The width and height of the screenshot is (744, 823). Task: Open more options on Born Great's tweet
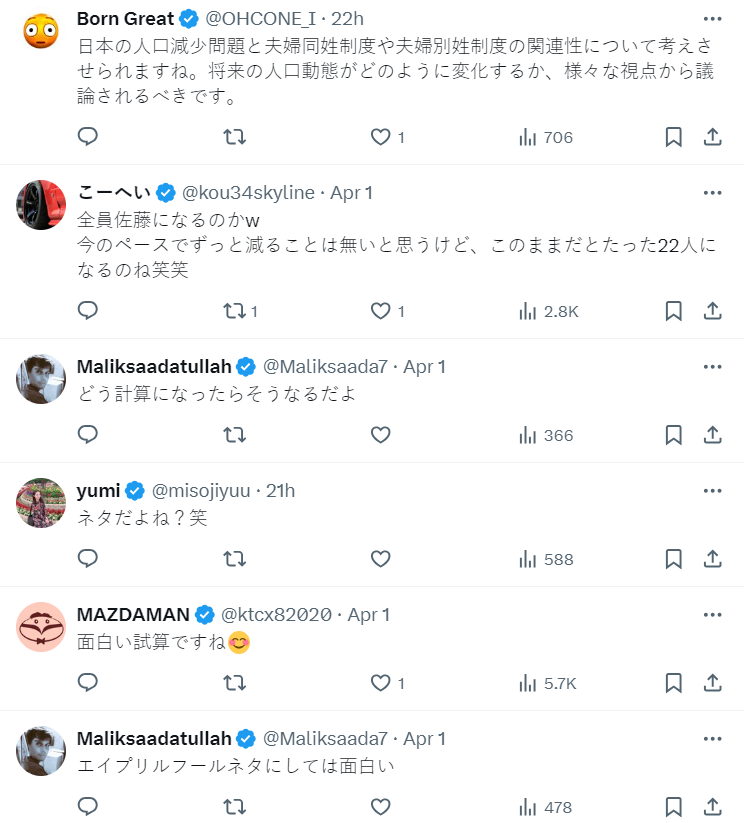(712, 19)
